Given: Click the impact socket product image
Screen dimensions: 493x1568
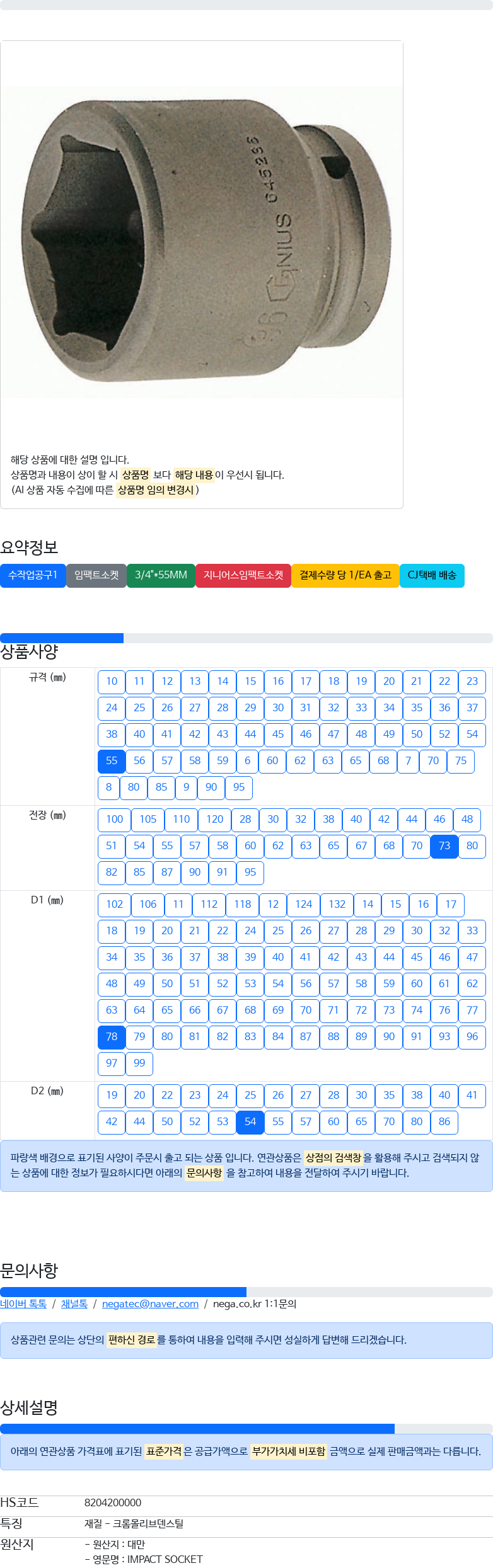Looking at the screenshot, I should [200, 241].
